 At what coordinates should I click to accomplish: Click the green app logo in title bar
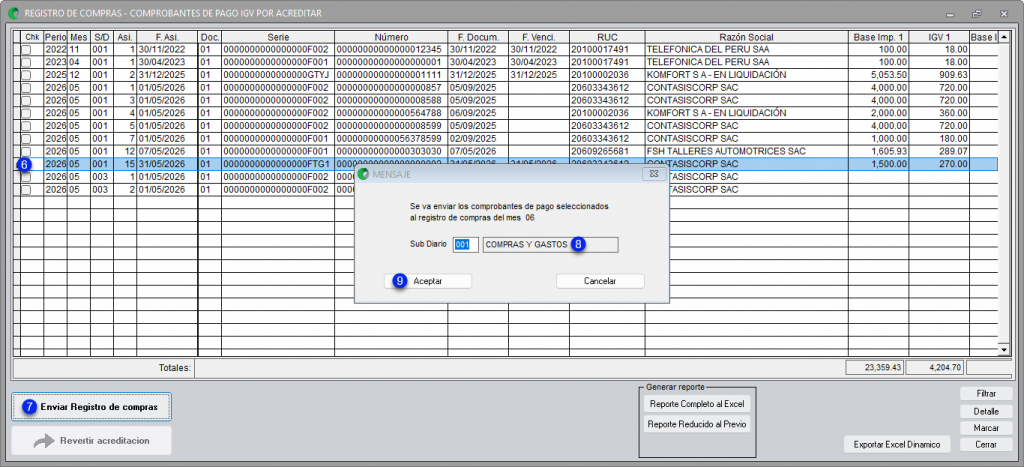point(13,13)
